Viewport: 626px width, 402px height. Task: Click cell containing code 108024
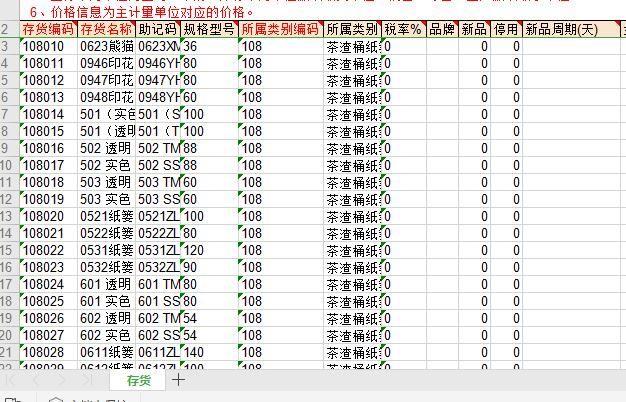click(48, 284)
